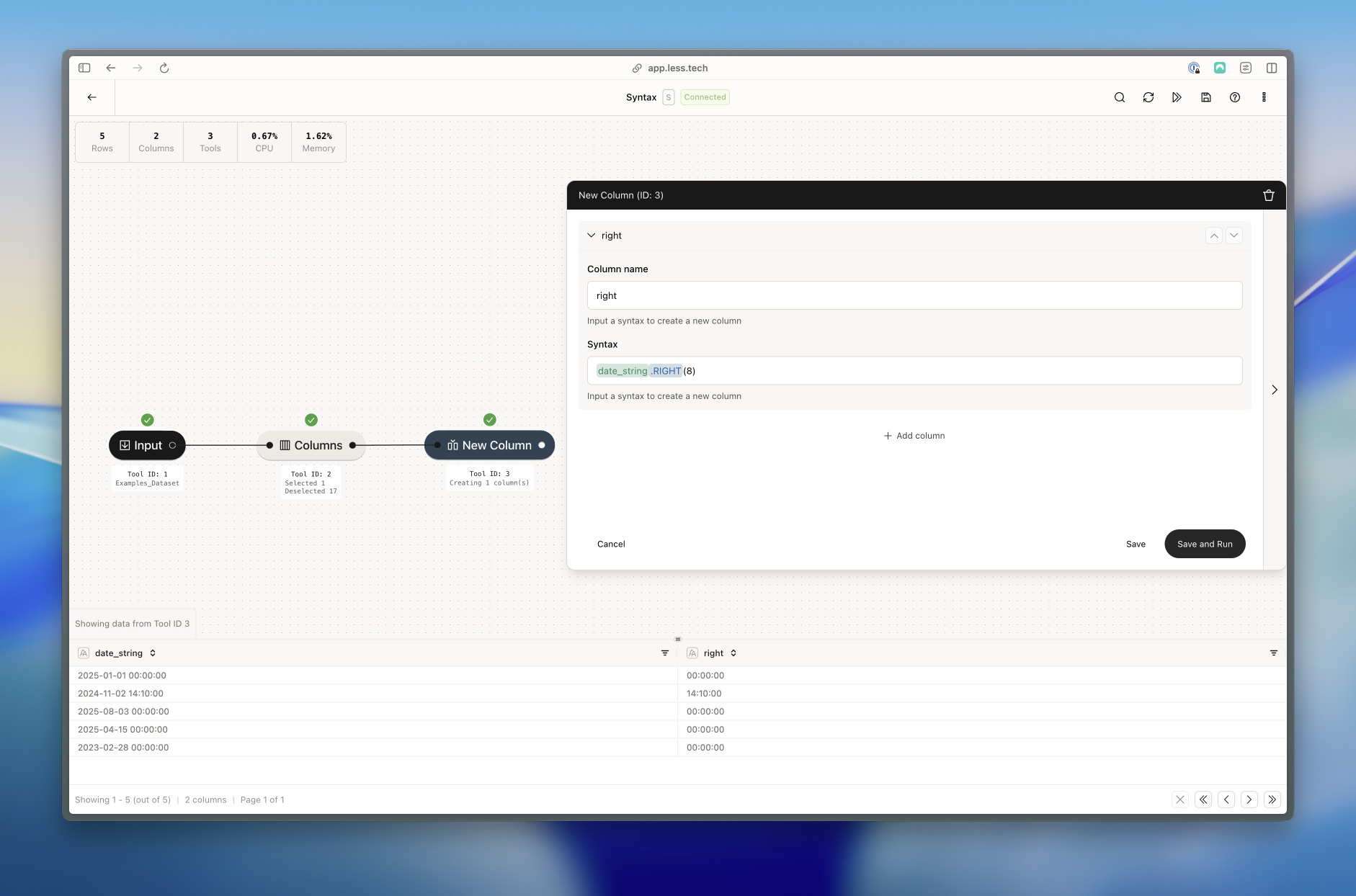Select the Columns node

[x=311, y=445]
